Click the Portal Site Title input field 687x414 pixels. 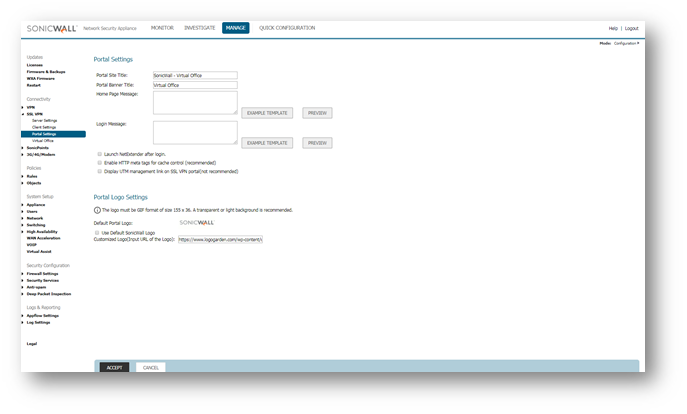(194, 75)
